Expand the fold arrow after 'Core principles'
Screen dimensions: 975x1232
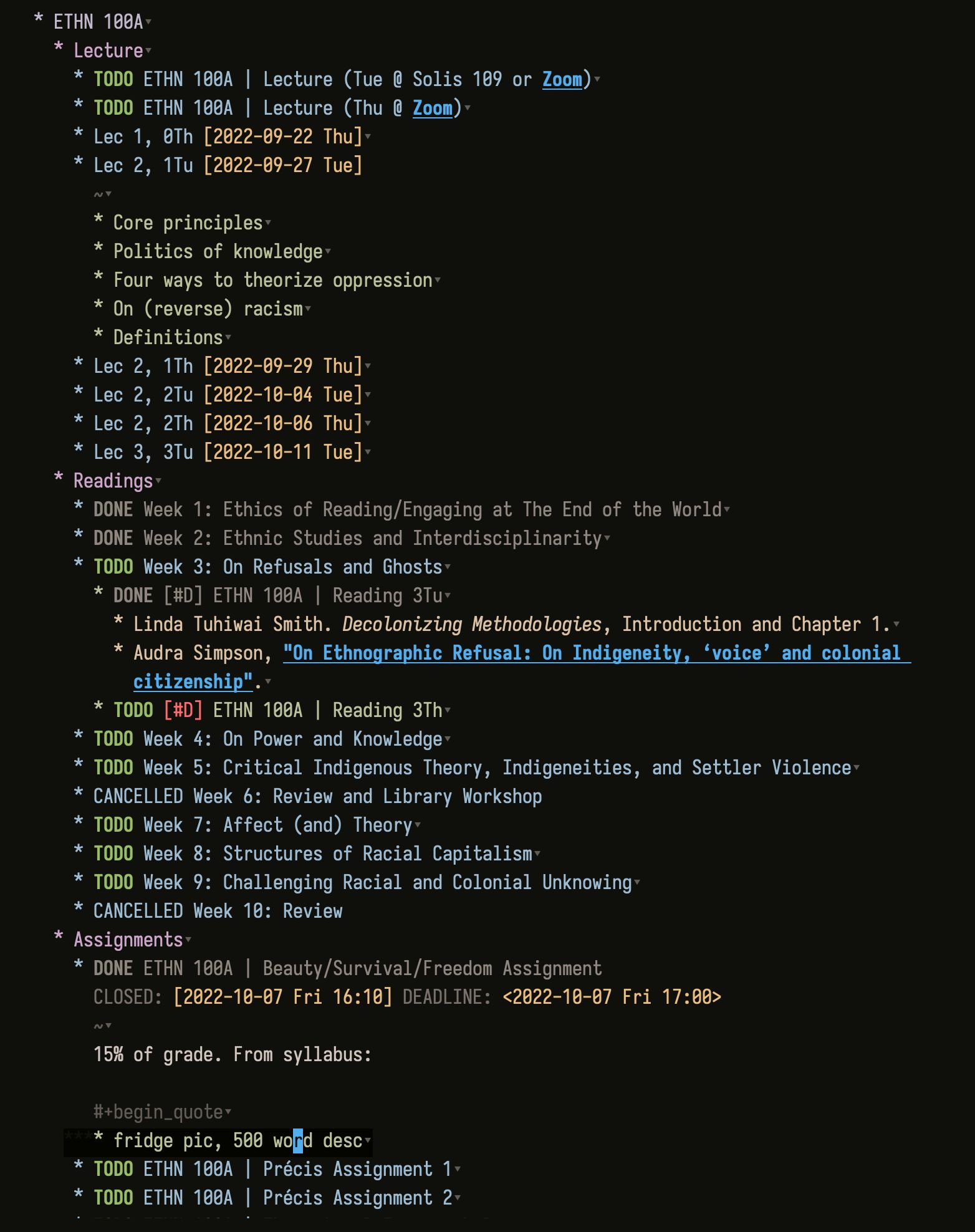click(x=268, y=223)
